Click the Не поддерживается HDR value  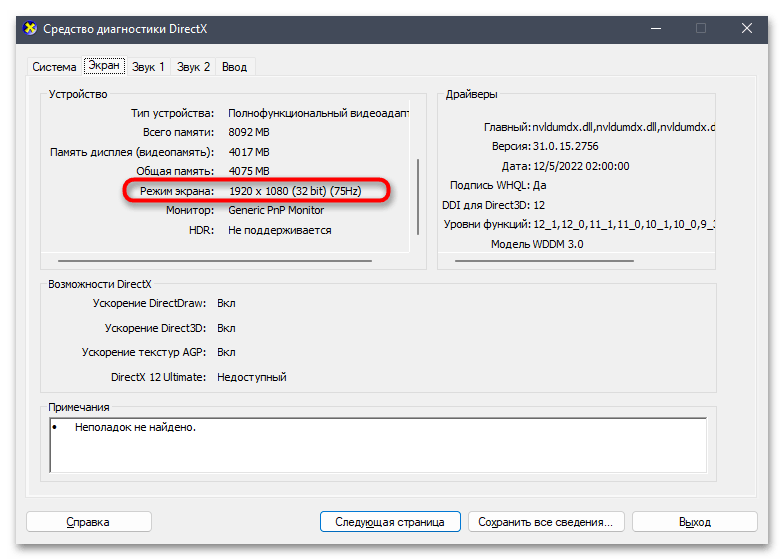[280, 230]
